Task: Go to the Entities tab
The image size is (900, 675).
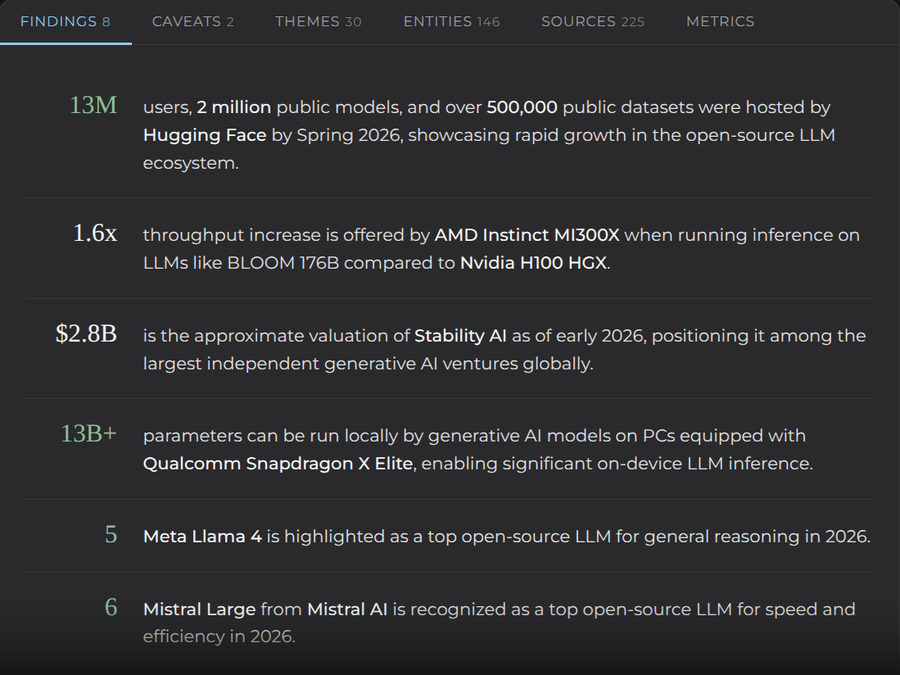Action: tap(452, 22)
